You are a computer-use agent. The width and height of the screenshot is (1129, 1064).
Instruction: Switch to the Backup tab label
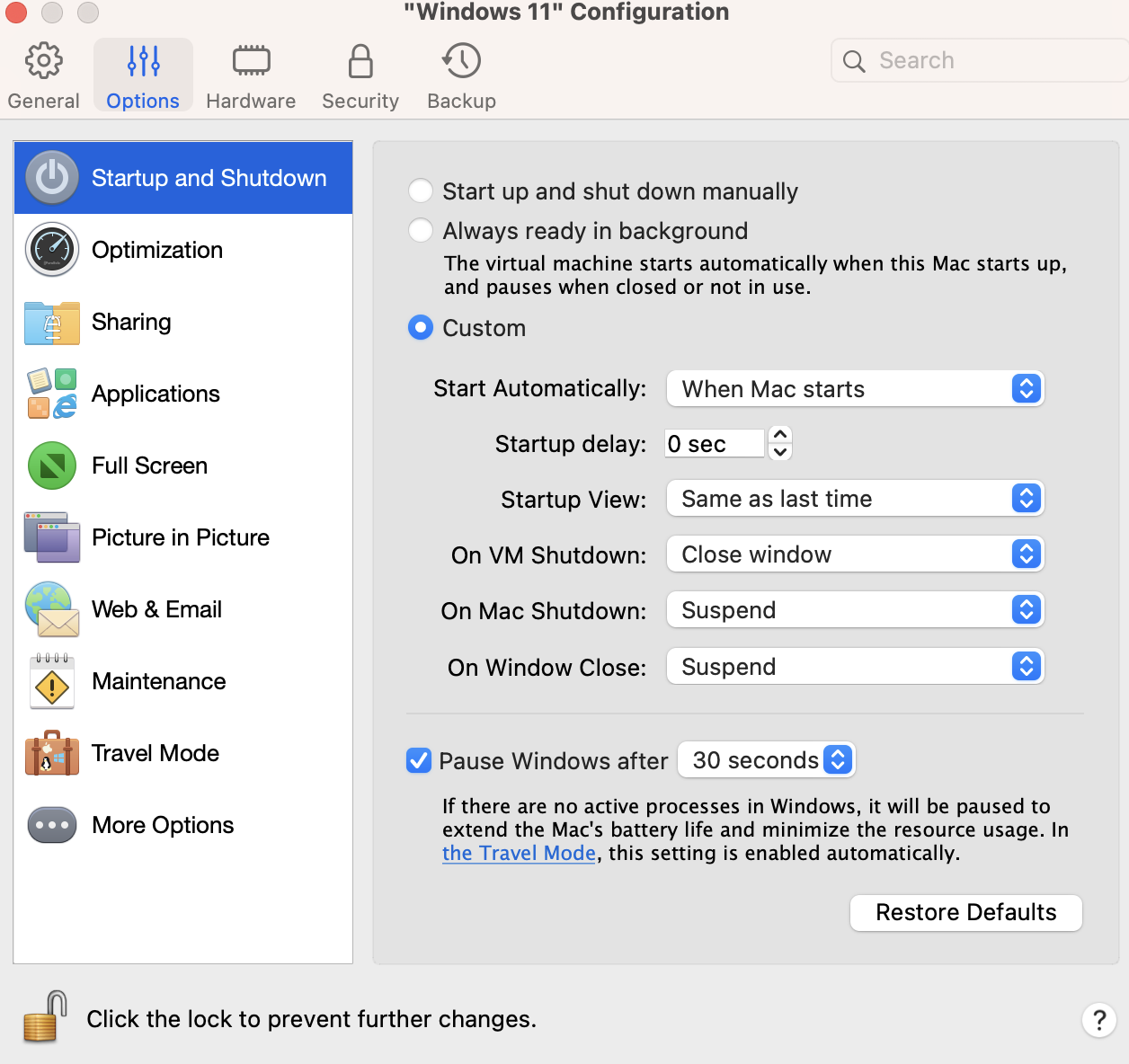tap(461, 101)
